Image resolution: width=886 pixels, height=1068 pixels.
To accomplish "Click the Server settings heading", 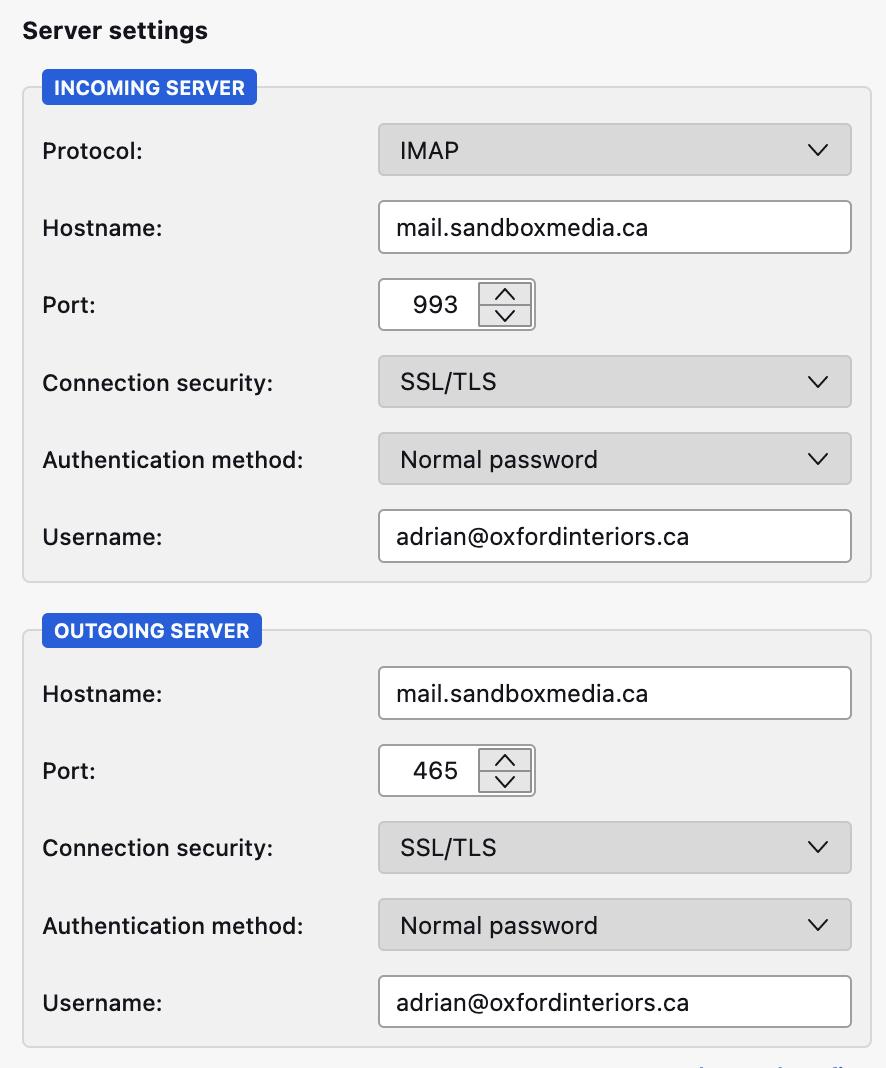I will pos(115,30).
